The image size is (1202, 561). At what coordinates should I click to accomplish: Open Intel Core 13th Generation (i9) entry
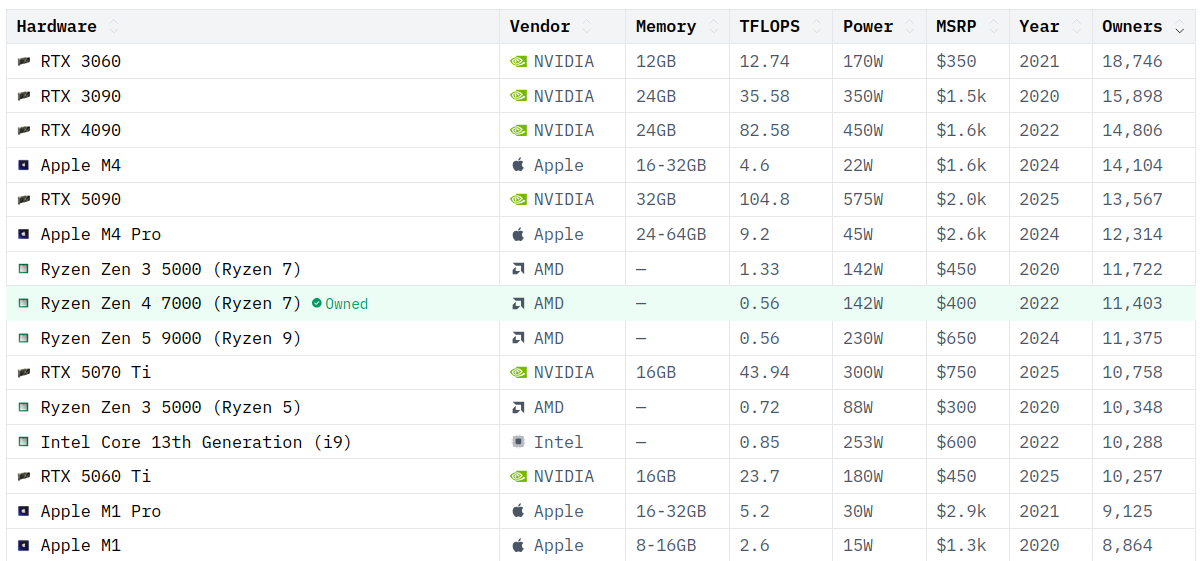196,442
